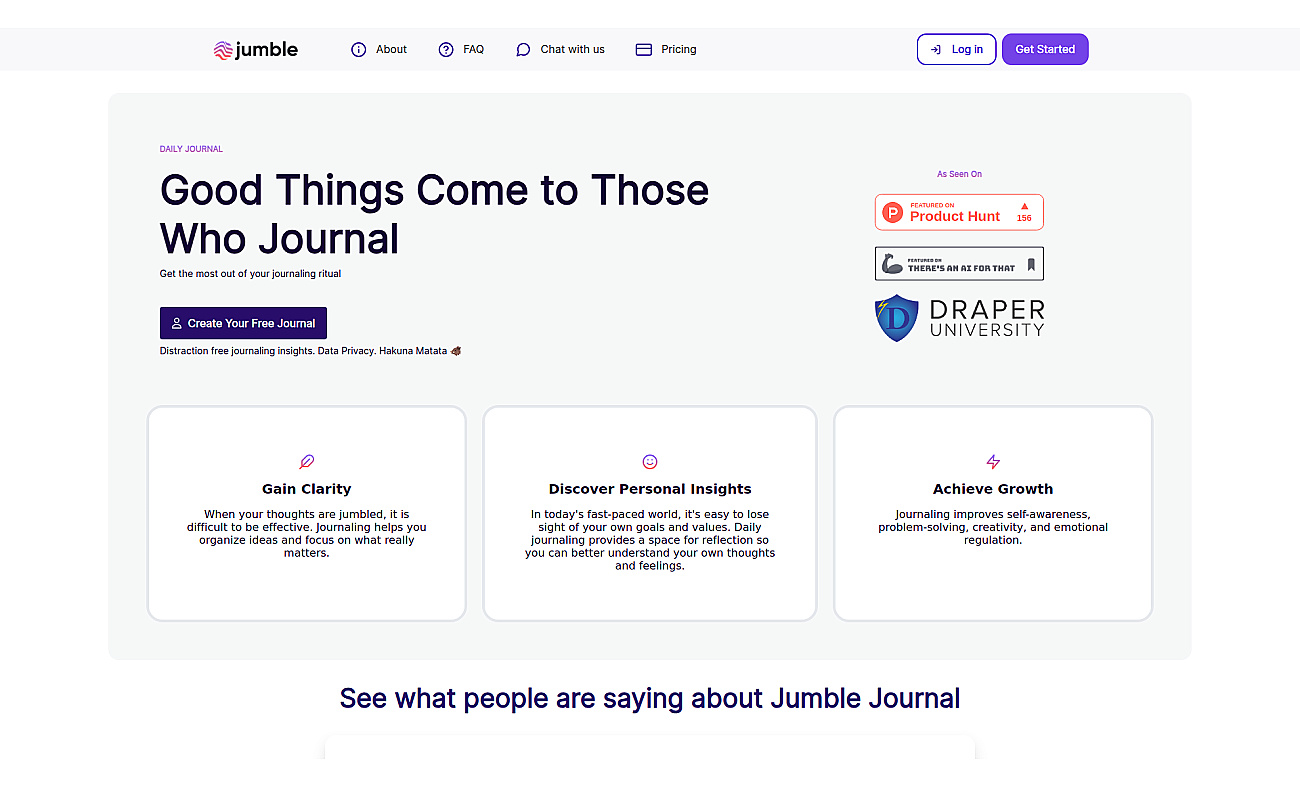Screen dimensions: 1300x788
Task: Click the Discover Personal Insights heading
Action: (x=650, y=489)
